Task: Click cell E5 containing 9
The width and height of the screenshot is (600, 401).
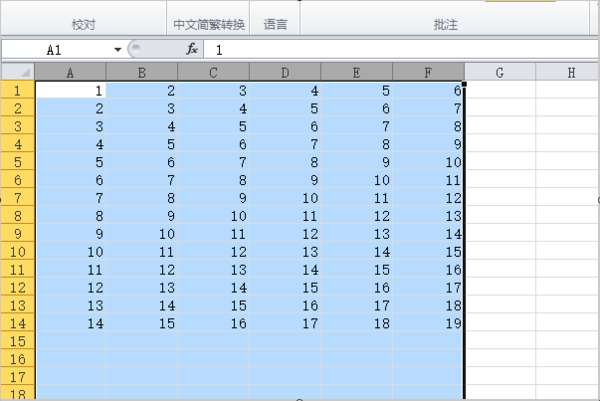Action: coord(357,162)
